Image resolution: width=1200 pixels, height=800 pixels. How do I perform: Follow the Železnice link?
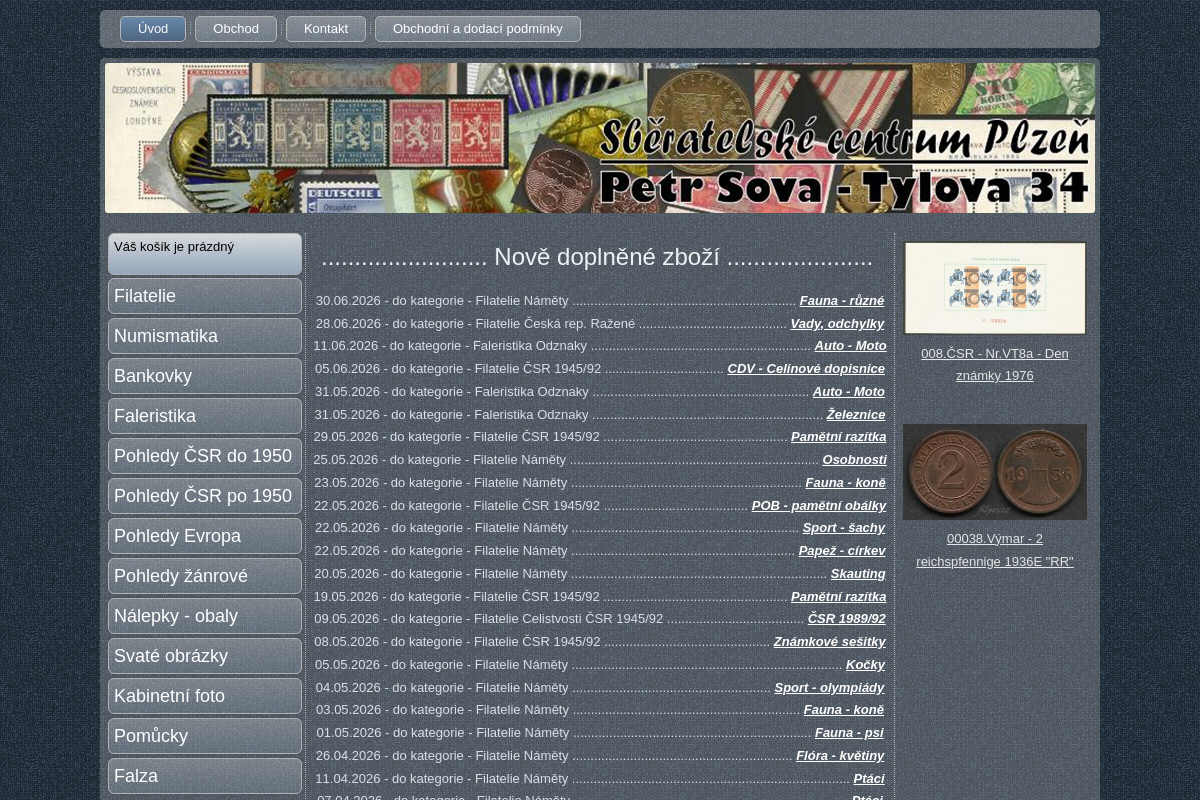tap(856, 415)
